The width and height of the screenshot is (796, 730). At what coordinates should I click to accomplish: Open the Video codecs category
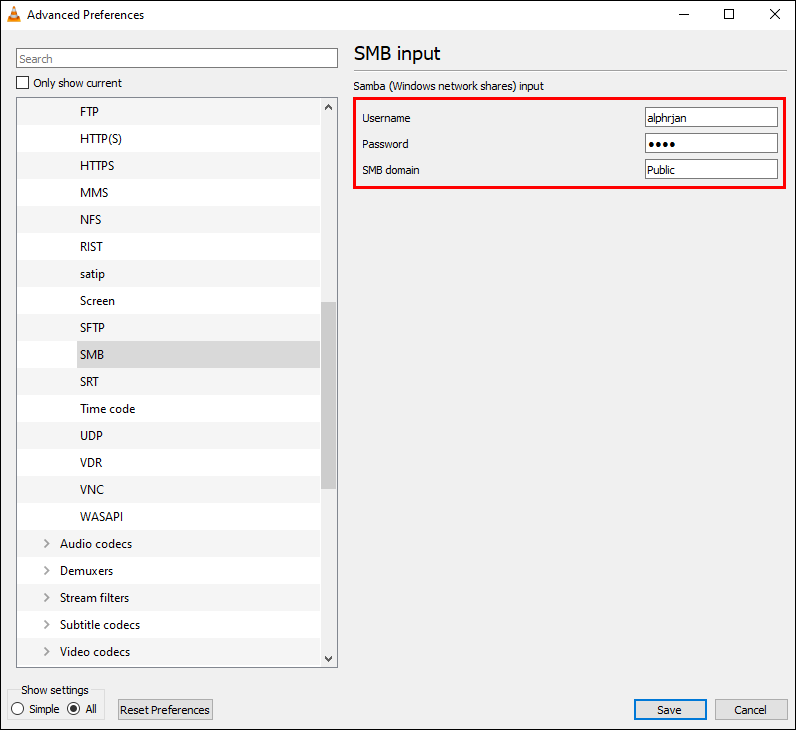[x=94, y=651]
